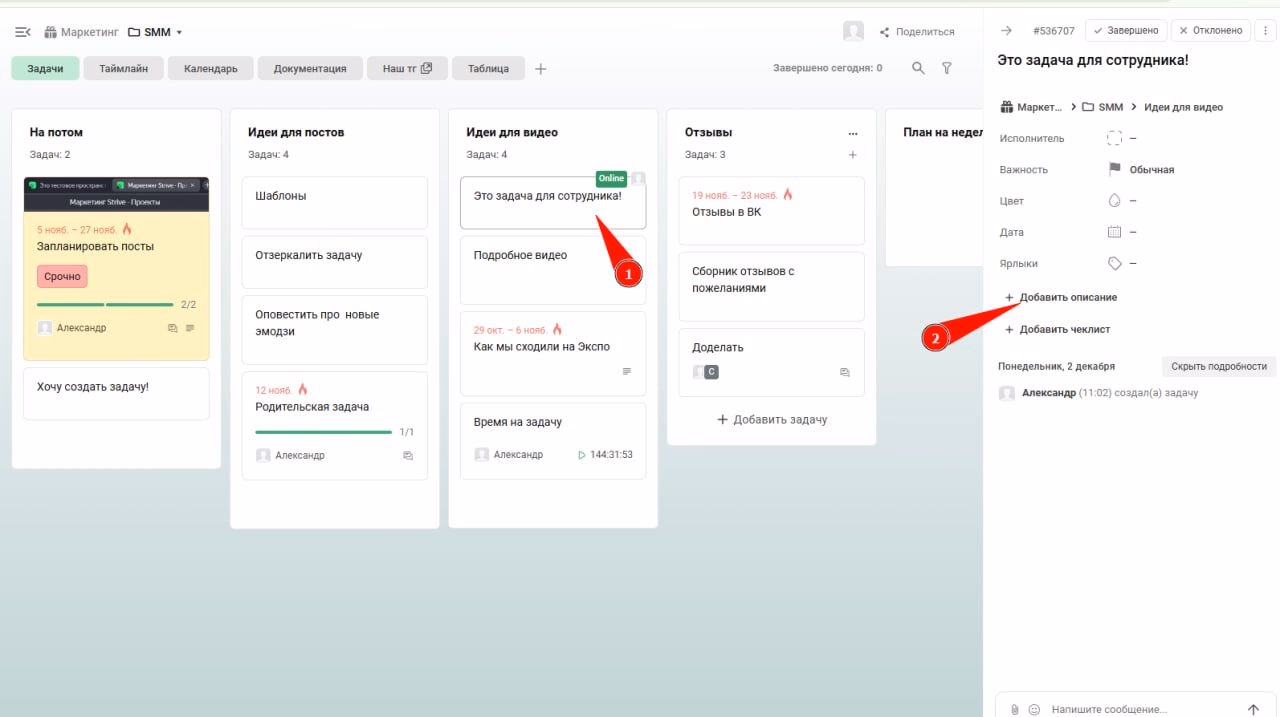
Task: Open the task panel three-dot menu
Action: coord(1266,31)
